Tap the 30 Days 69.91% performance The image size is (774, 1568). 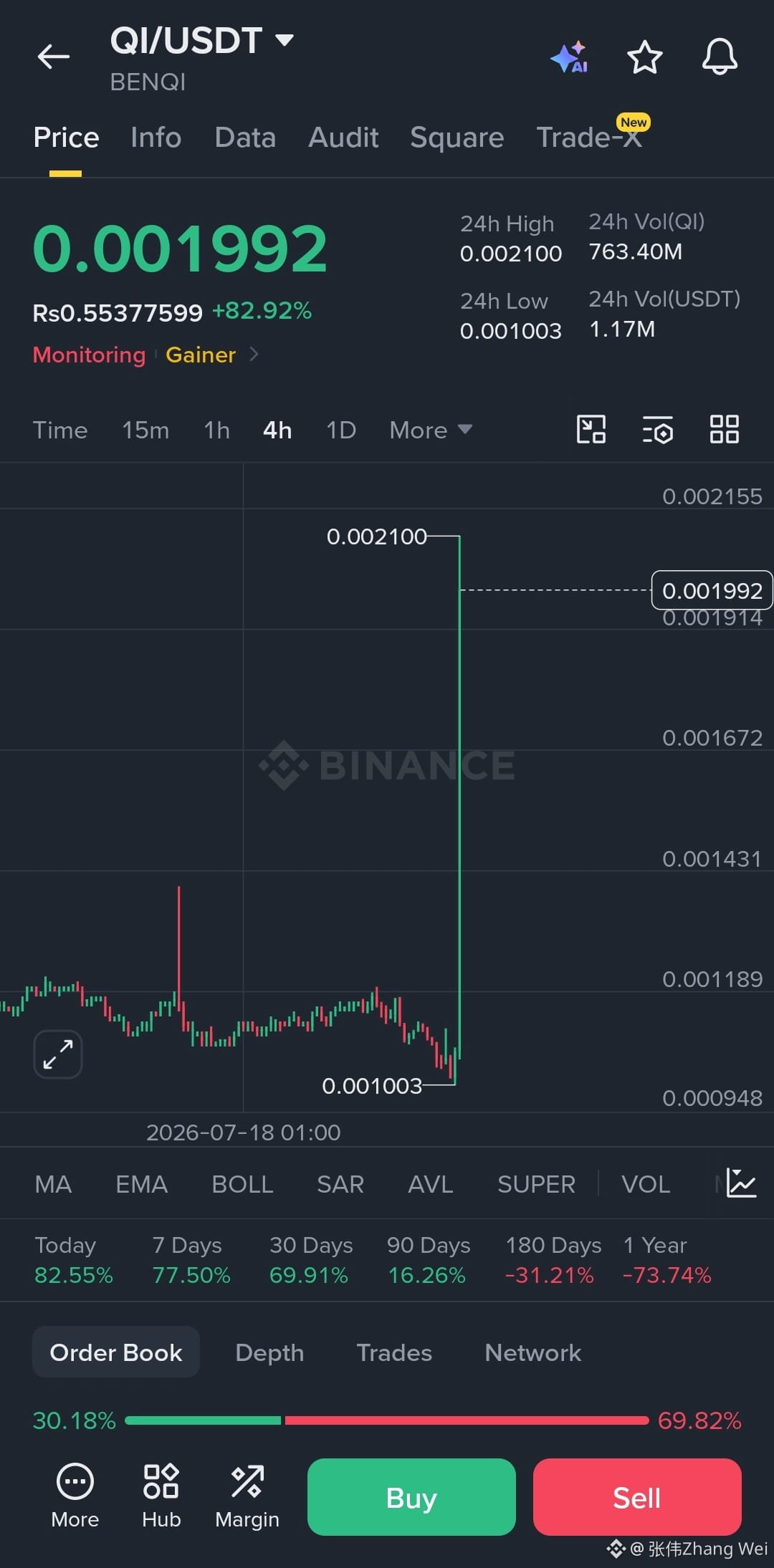coord(311,1260)
